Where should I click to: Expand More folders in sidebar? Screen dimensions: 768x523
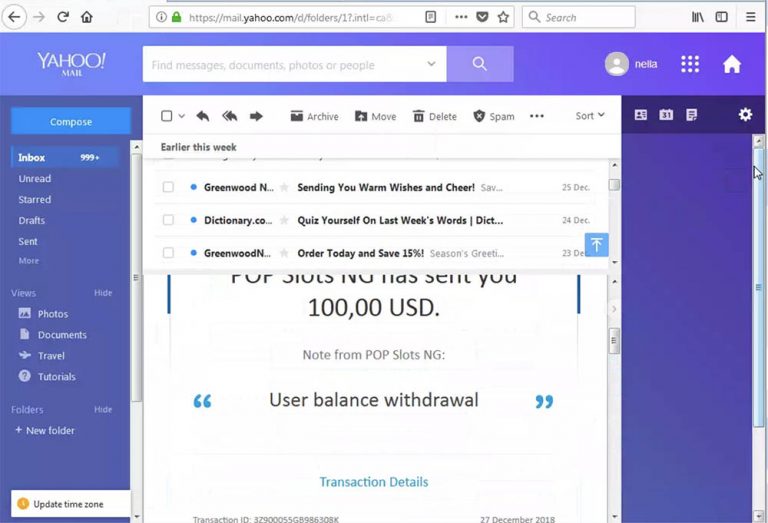point(28,261)
